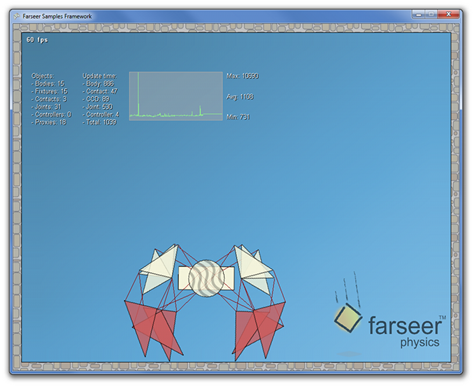Screen dimensions: 474x387
Task: Close the Farseer Samples Framework window
Action: (448, 14)
